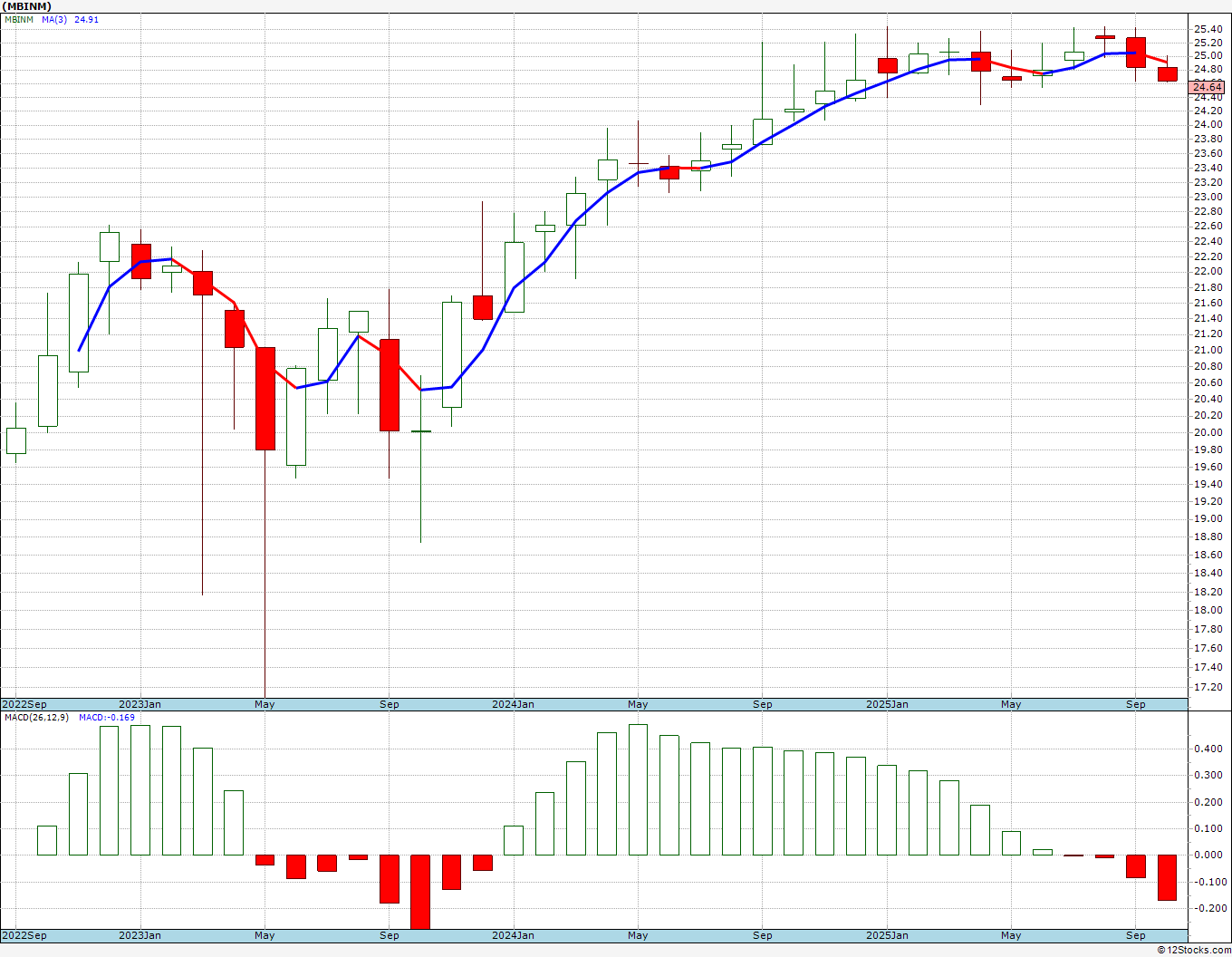The image size is (1232, 957).
Task: Select the green MBINM series legend label
Action: [19, 19]
